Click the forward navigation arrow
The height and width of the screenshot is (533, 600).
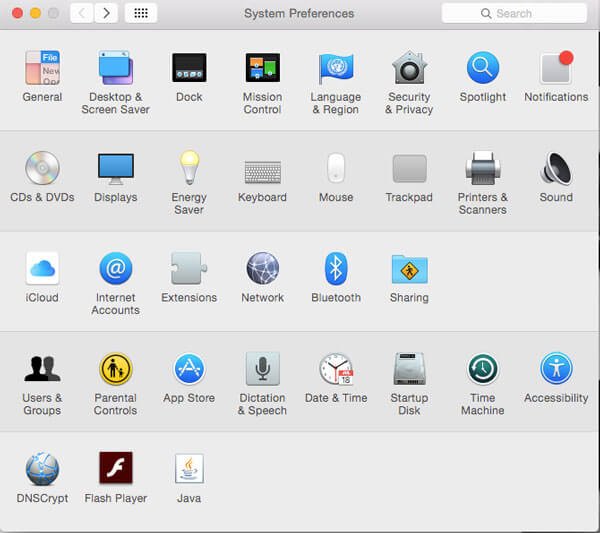point(106,13)
